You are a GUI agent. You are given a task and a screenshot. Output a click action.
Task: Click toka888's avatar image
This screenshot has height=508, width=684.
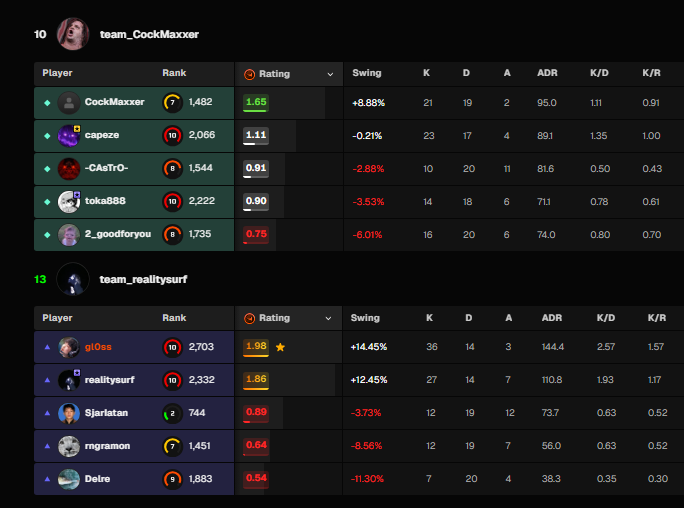coord(69,202)
